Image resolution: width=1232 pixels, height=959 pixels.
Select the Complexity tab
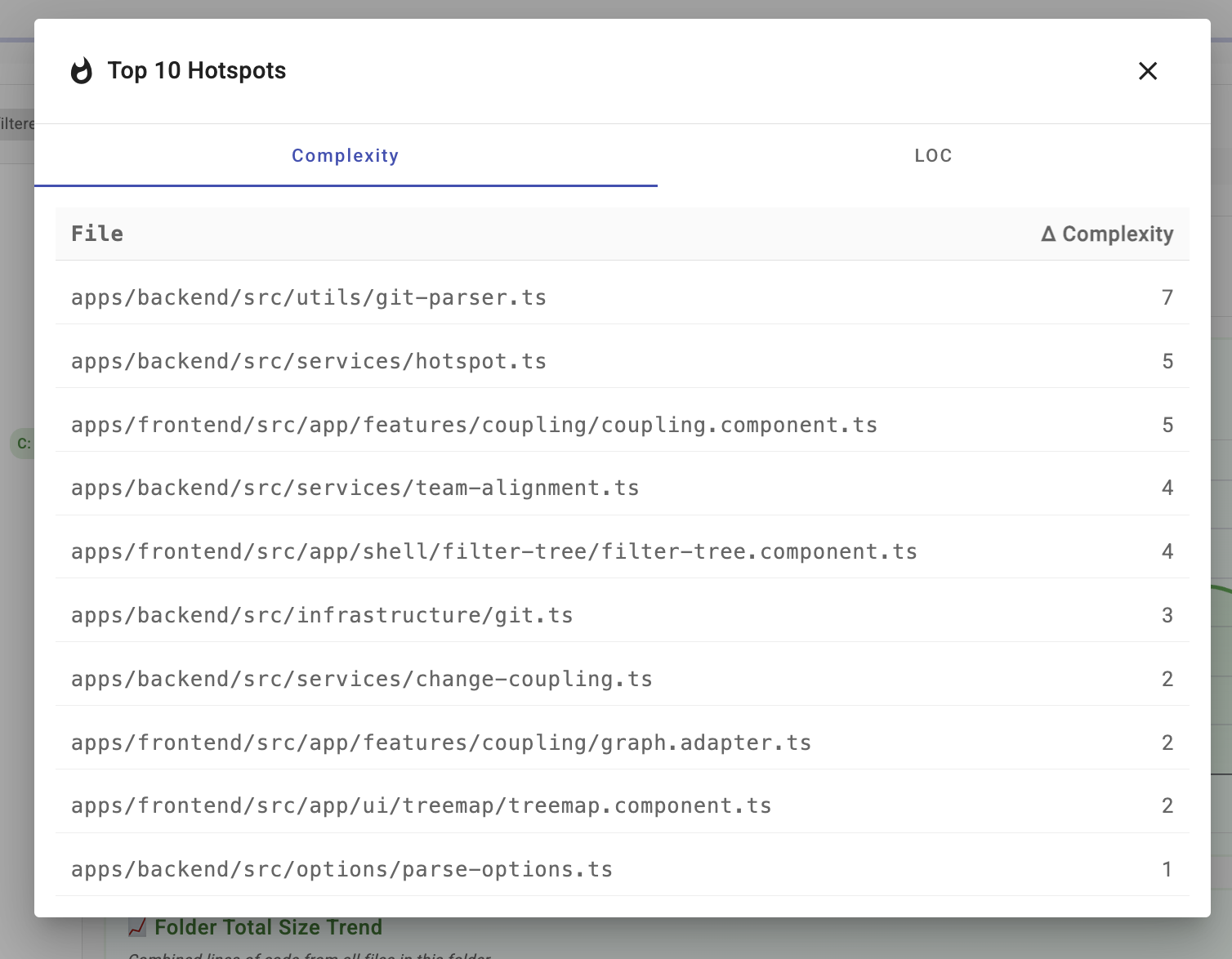[x=345, y=155]
